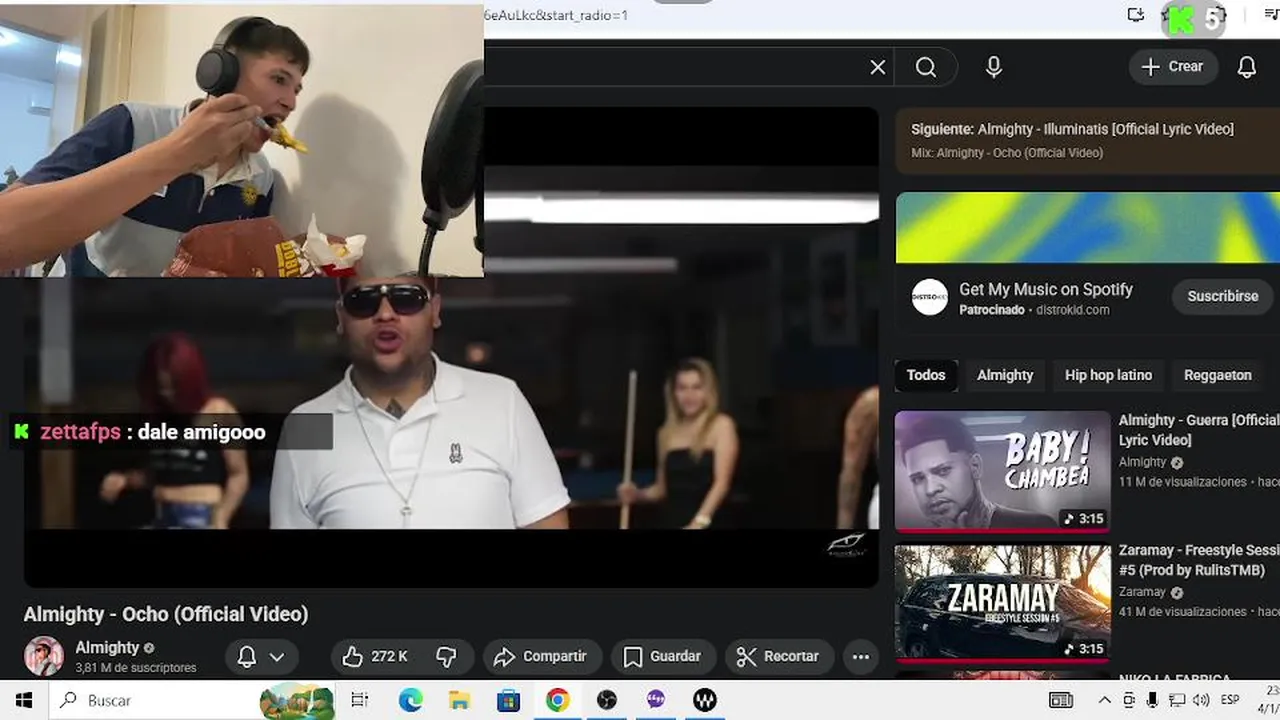The width and height of the screenshot is (1280, 720).
Task: Expand hidden system tray icons chevron
Action: pos(1104,701)
